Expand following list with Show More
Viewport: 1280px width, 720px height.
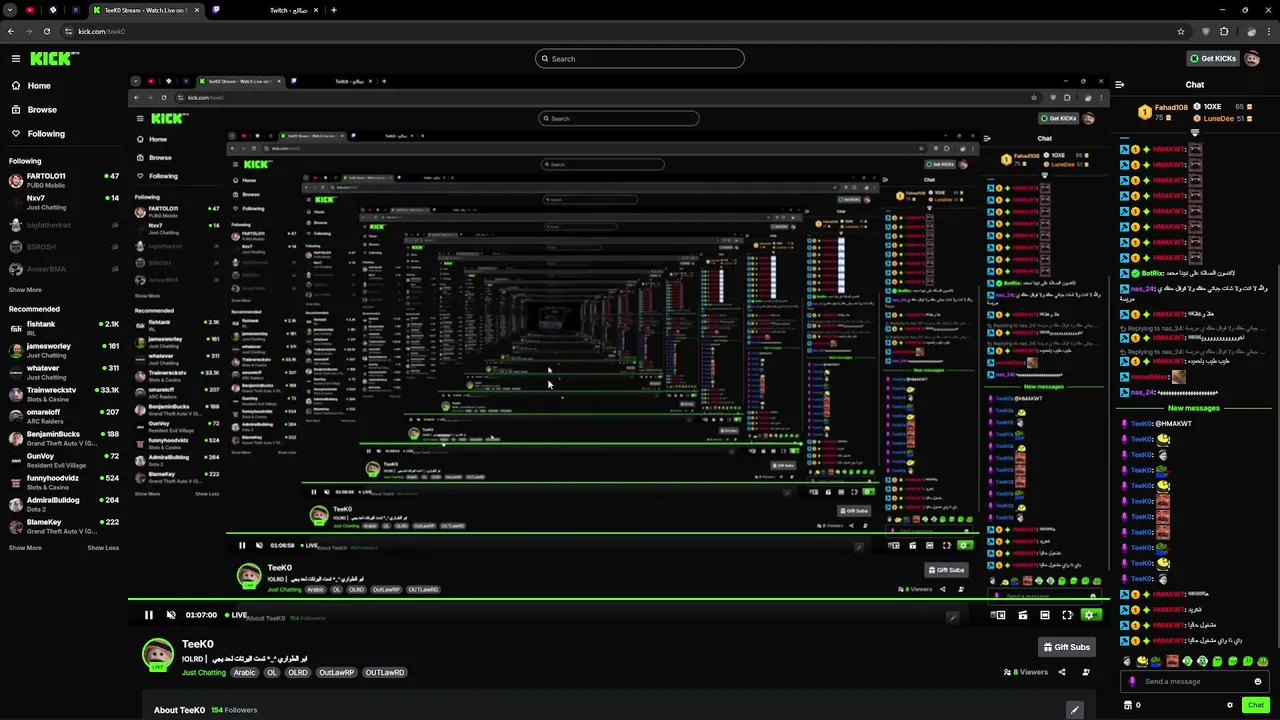click(x=25, y=290)
